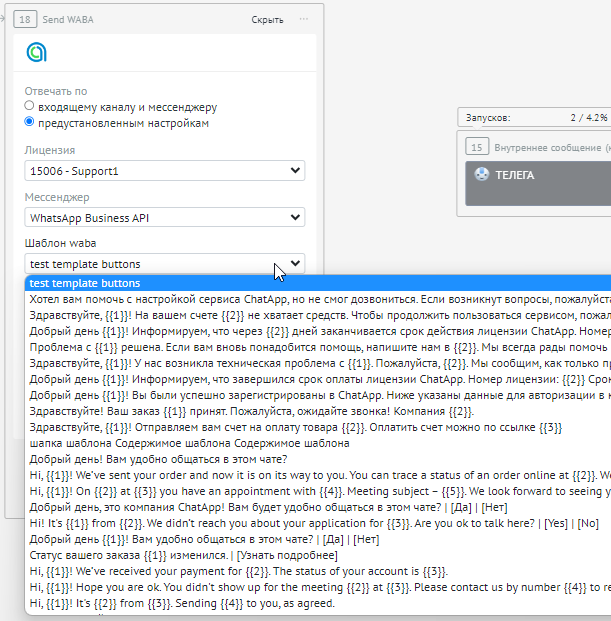Screen dimensions: 611x621
Task: Expand the Лицензия dropdown
Action: 165,171
